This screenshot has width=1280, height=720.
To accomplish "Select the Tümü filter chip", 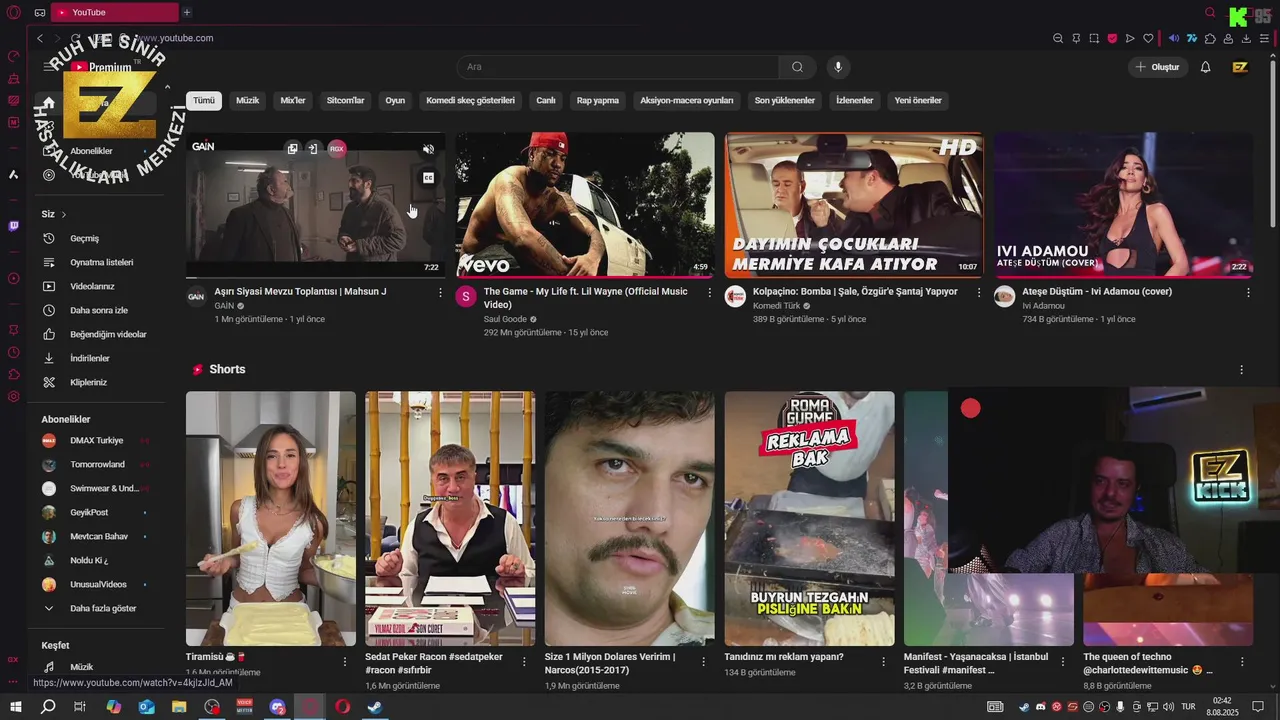I will tap(204, 100).
